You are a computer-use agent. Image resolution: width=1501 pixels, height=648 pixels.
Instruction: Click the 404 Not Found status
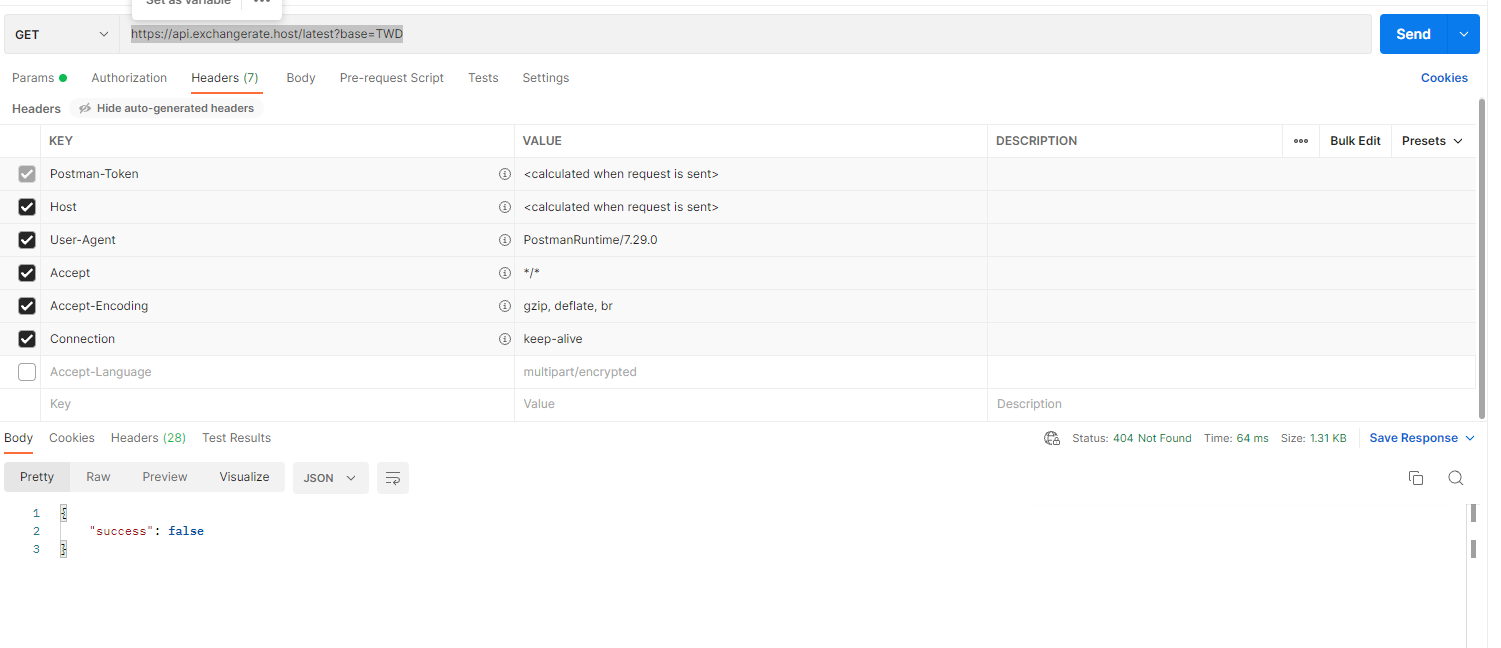(1152, 438)
